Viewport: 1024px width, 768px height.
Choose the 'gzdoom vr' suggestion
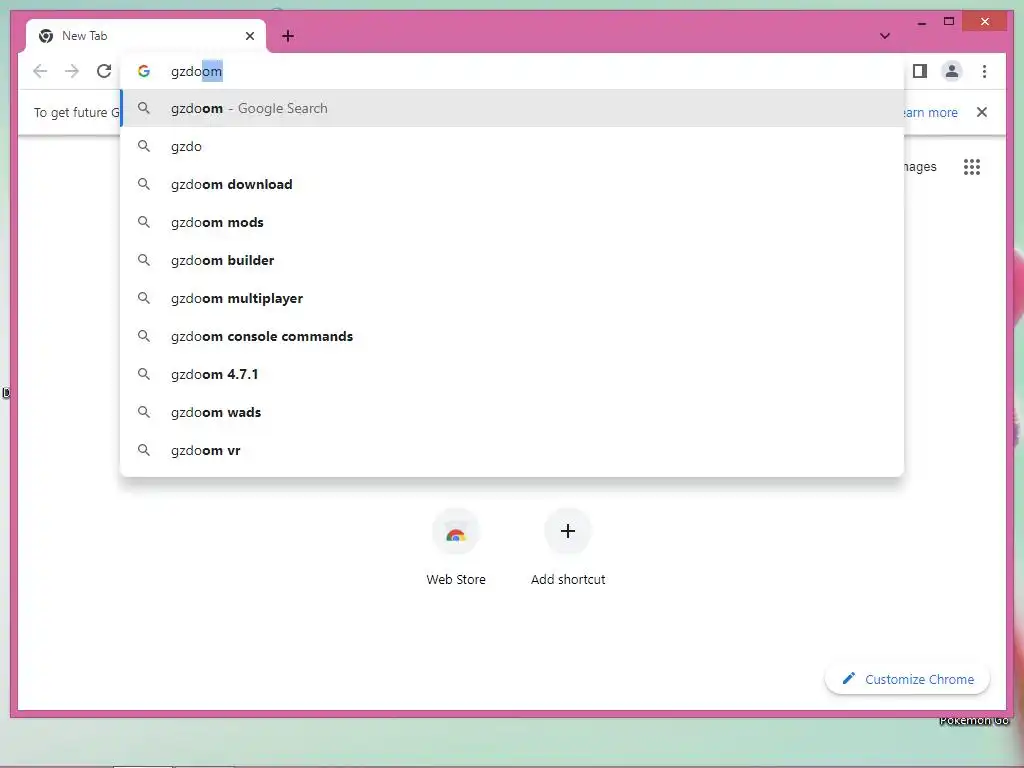pos(513,450)
